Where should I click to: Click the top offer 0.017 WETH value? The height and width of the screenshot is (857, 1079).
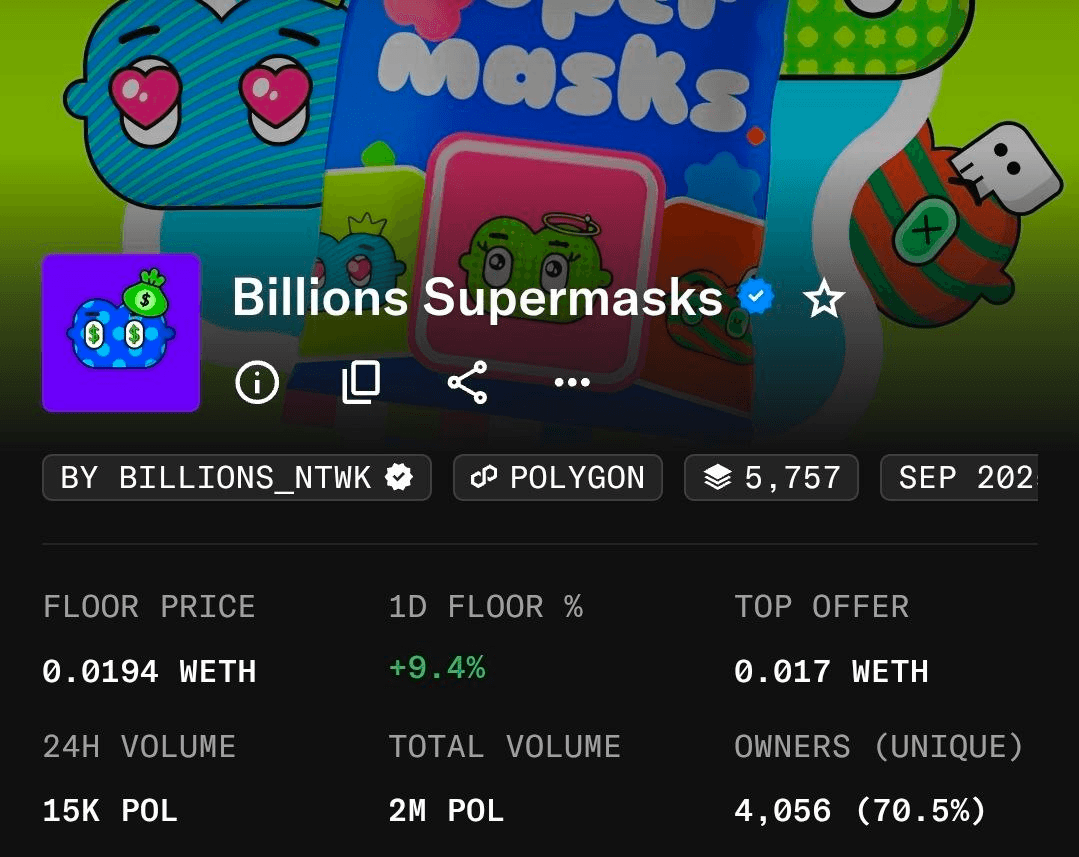(831, 671)
